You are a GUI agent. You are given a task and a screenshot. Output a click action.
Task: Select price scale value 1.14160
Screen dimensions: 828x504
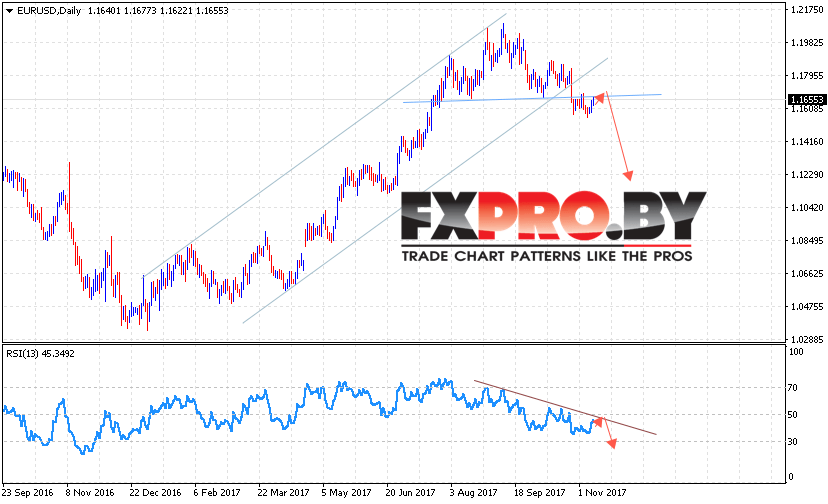807,142
